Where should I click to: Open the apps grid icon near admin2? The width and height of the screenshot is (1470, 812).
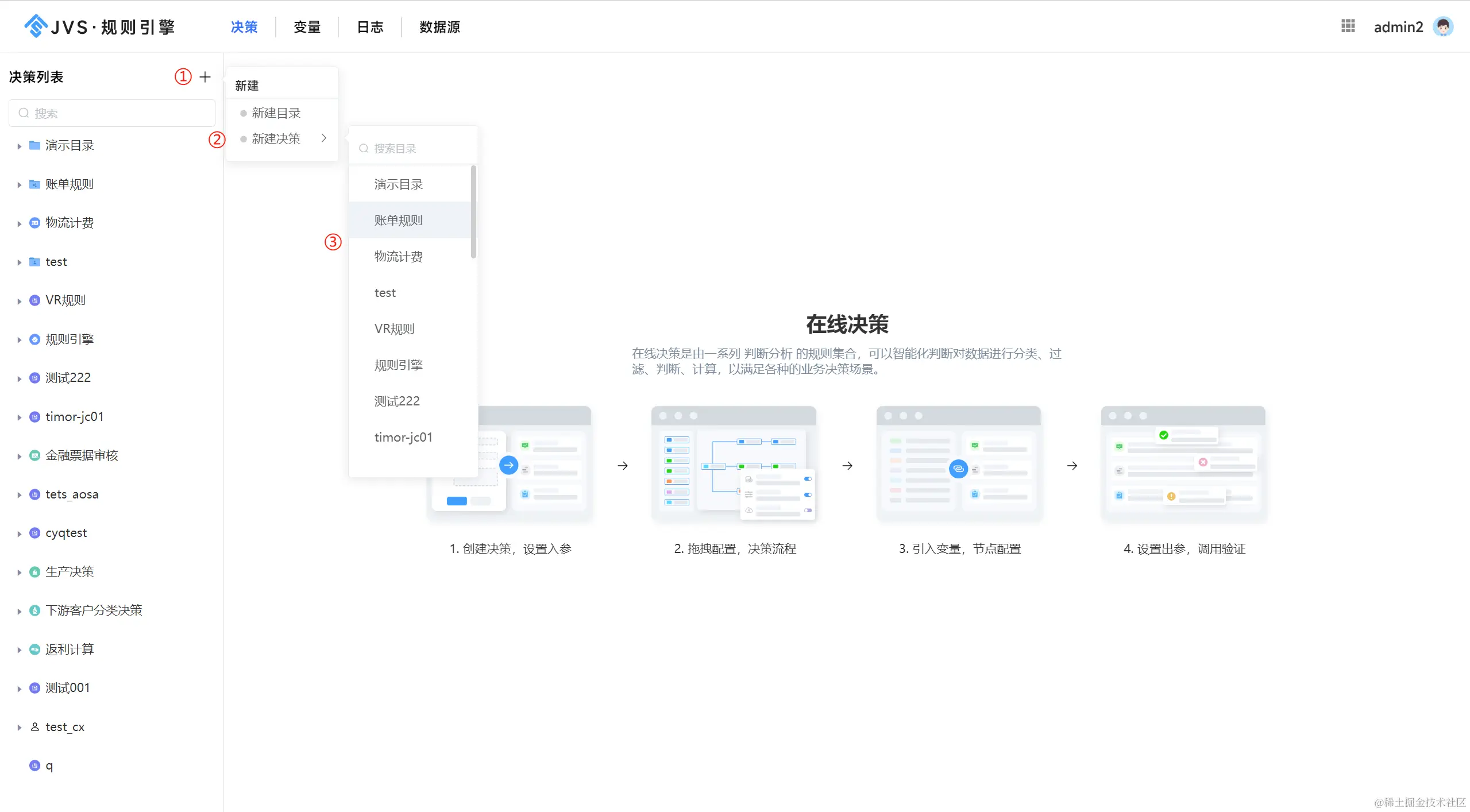(1348, 26)
